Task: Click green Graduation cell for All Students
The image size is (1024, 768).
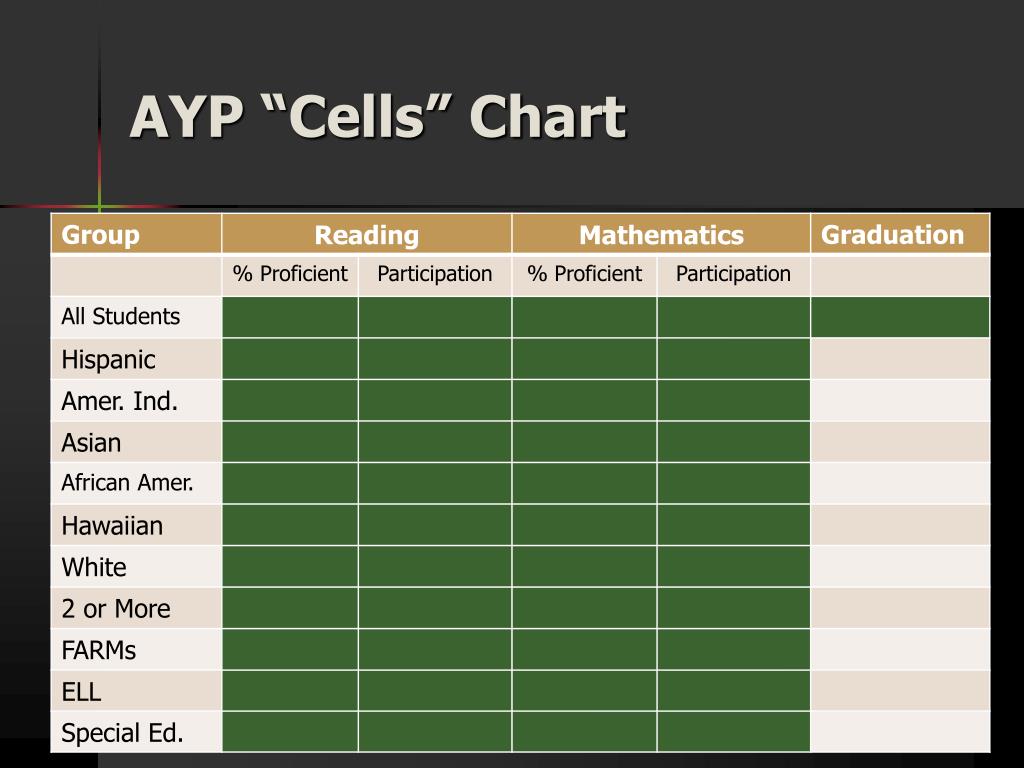Action: (901, 317)
